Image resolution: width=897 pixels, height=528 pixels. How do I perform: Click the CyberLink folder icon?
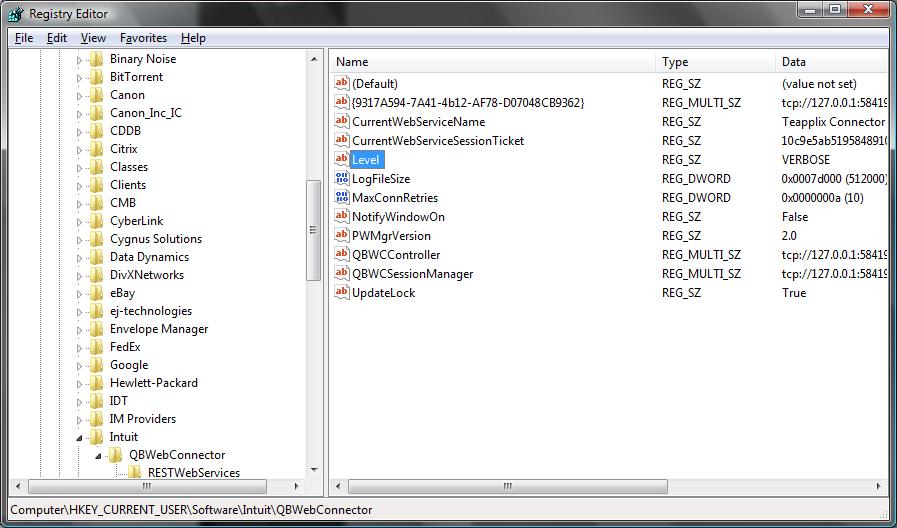click(x=97, y=221)
